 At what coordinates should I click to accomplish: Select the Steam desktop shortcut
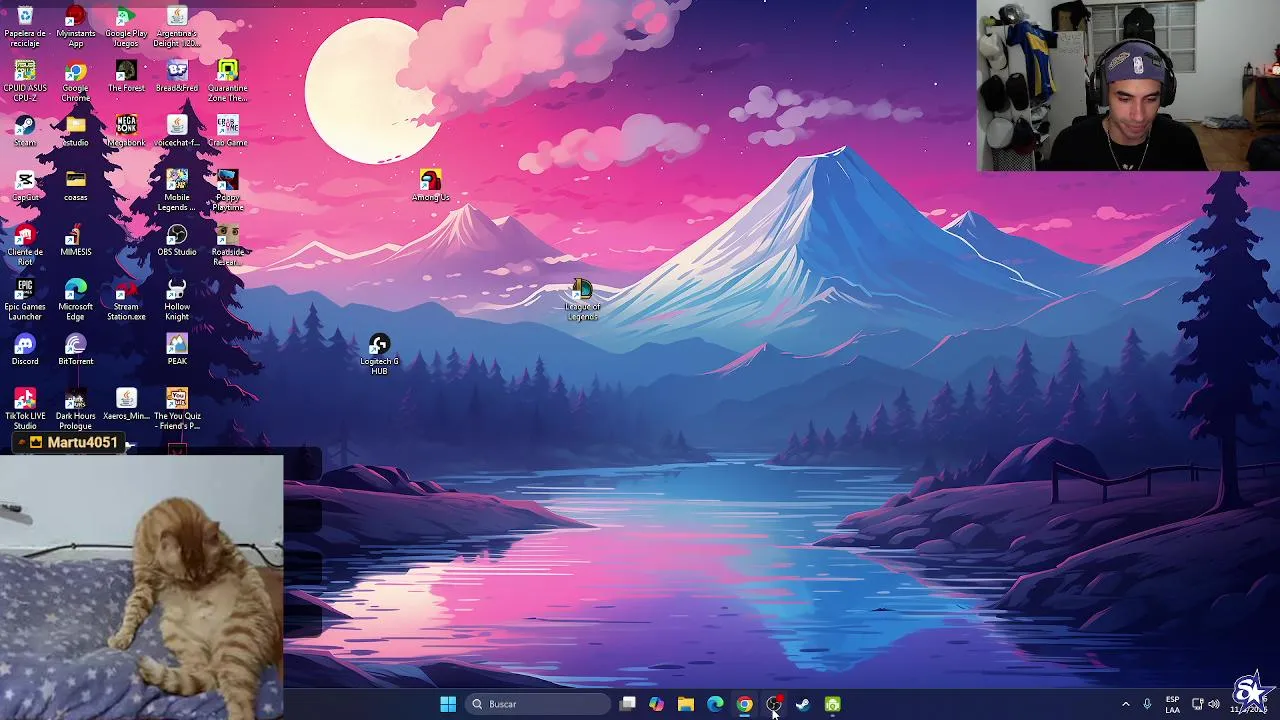25,131
